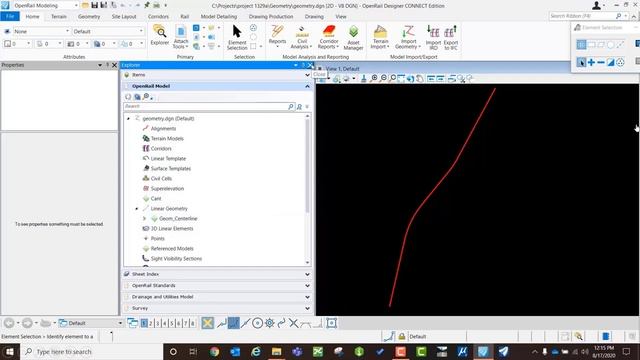The image size is (640, 360).
Task: Open Civil Analysis tools
Action: (302, 37)
